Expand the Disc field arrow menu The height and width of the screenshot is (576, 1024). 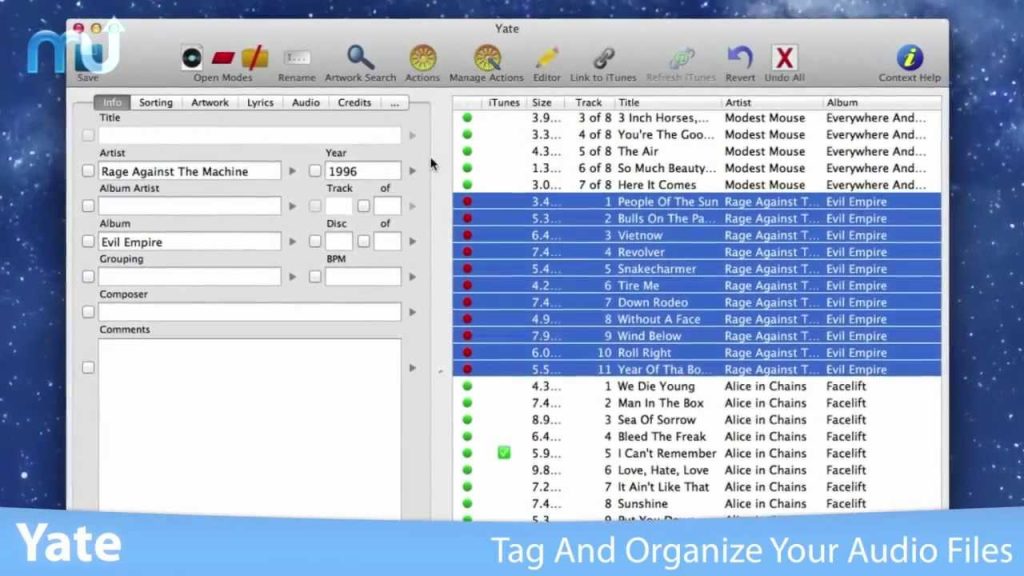pos(413,241)
